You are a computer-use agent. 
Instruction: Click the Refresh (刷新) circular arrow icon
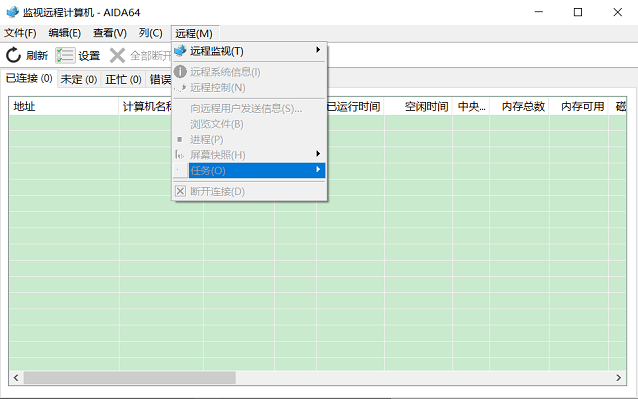click(x=13, y=55)
